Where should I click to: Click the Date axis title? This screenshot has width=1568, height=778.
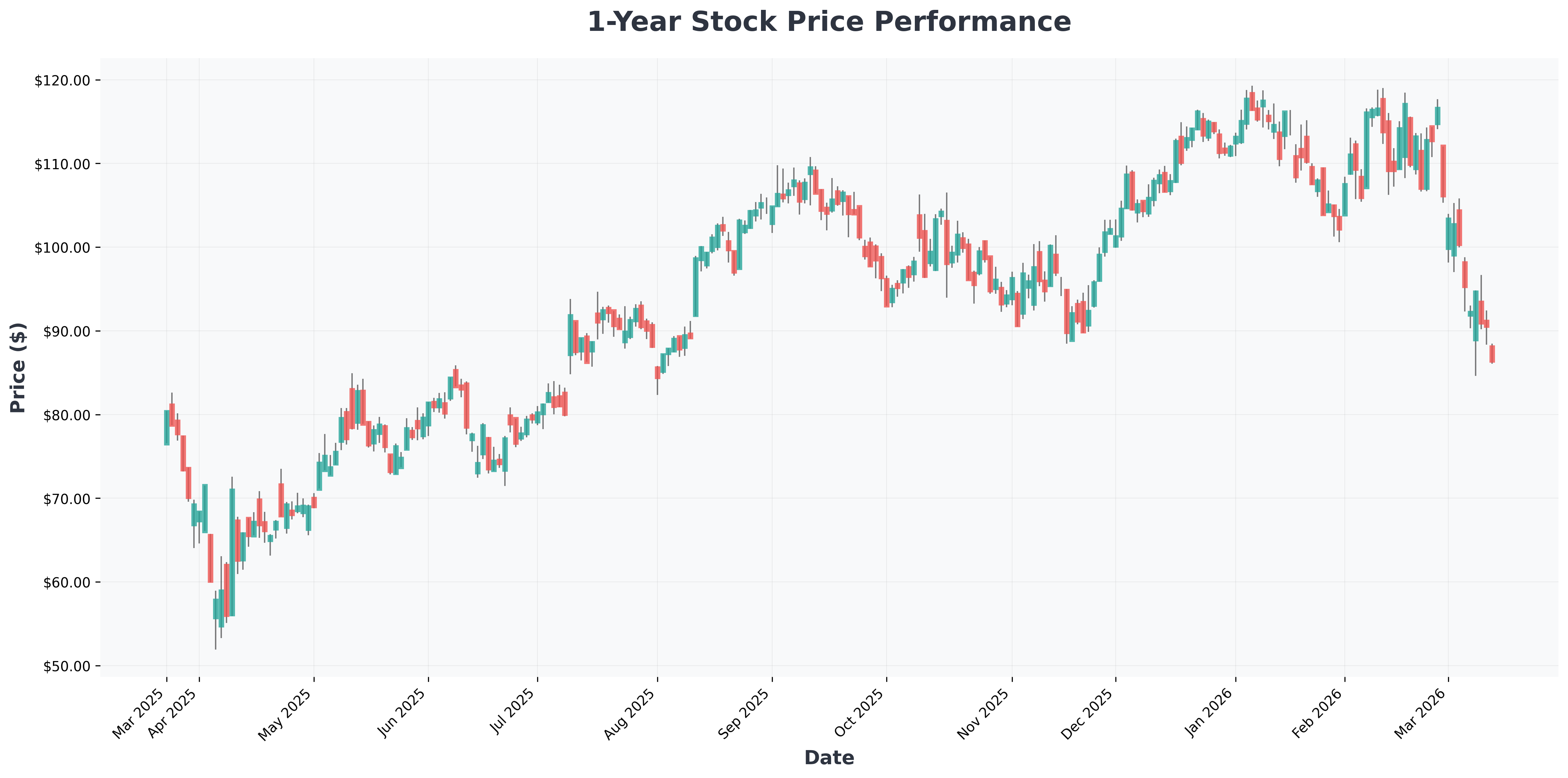click(828, 758)
